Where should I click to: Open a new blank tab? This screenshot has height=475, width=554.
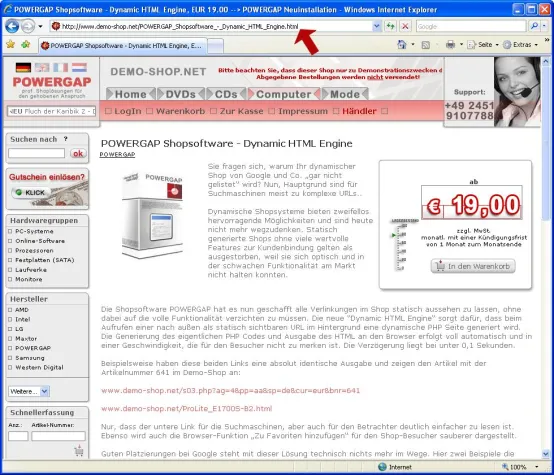tap(215, 46)
